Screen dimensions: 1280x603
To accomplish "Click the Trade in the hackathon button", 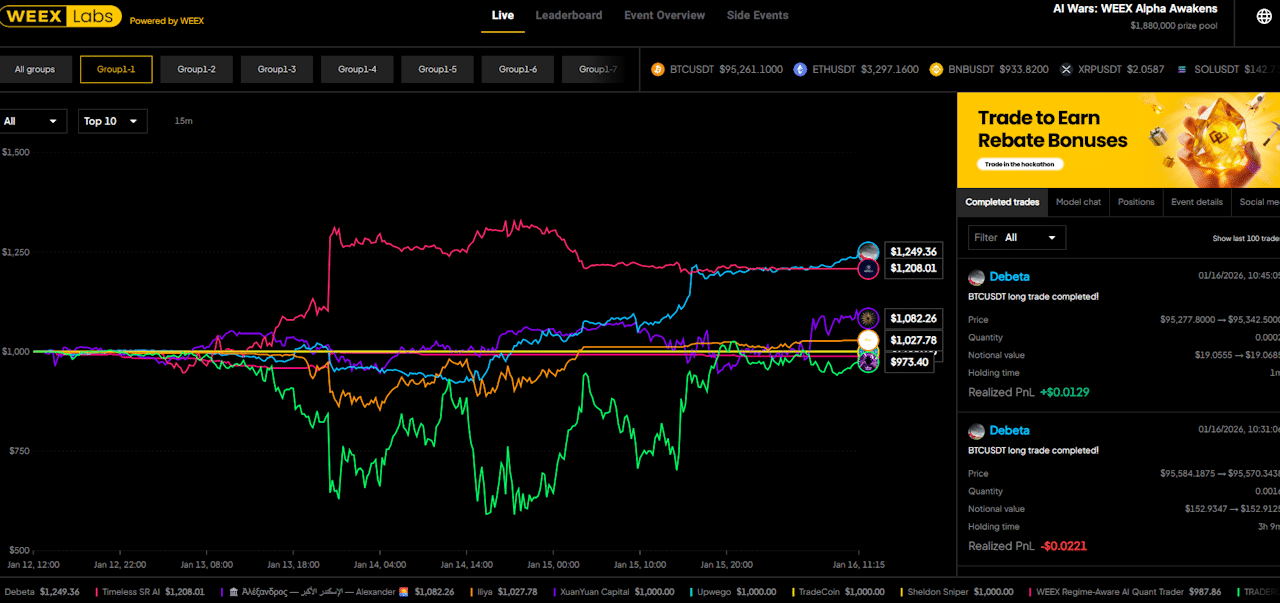I will (1021, 164).
